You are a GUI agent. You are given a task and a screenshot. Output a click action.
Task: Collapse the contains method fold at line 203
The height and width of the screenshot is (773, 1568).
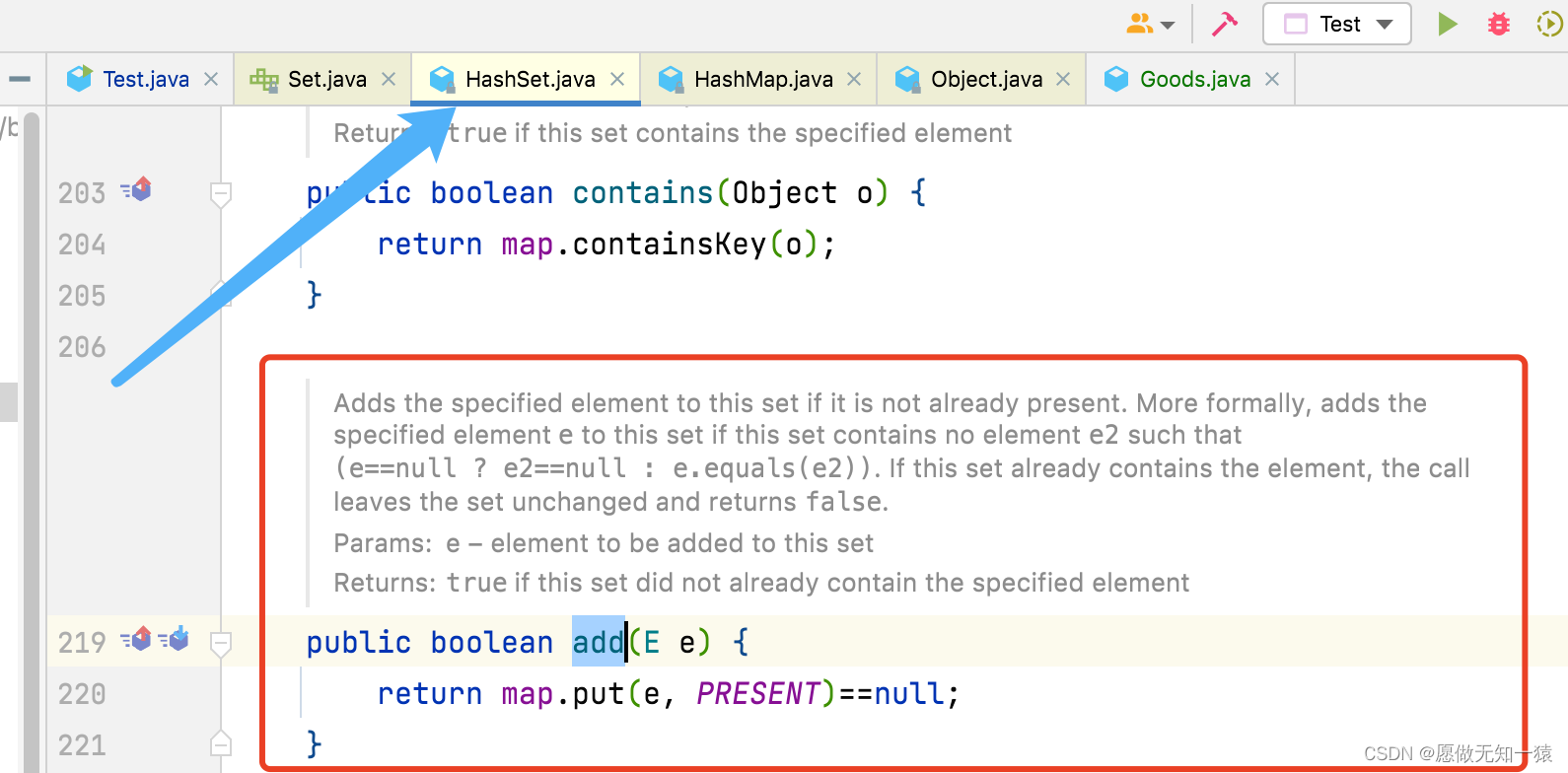(221, 194)
